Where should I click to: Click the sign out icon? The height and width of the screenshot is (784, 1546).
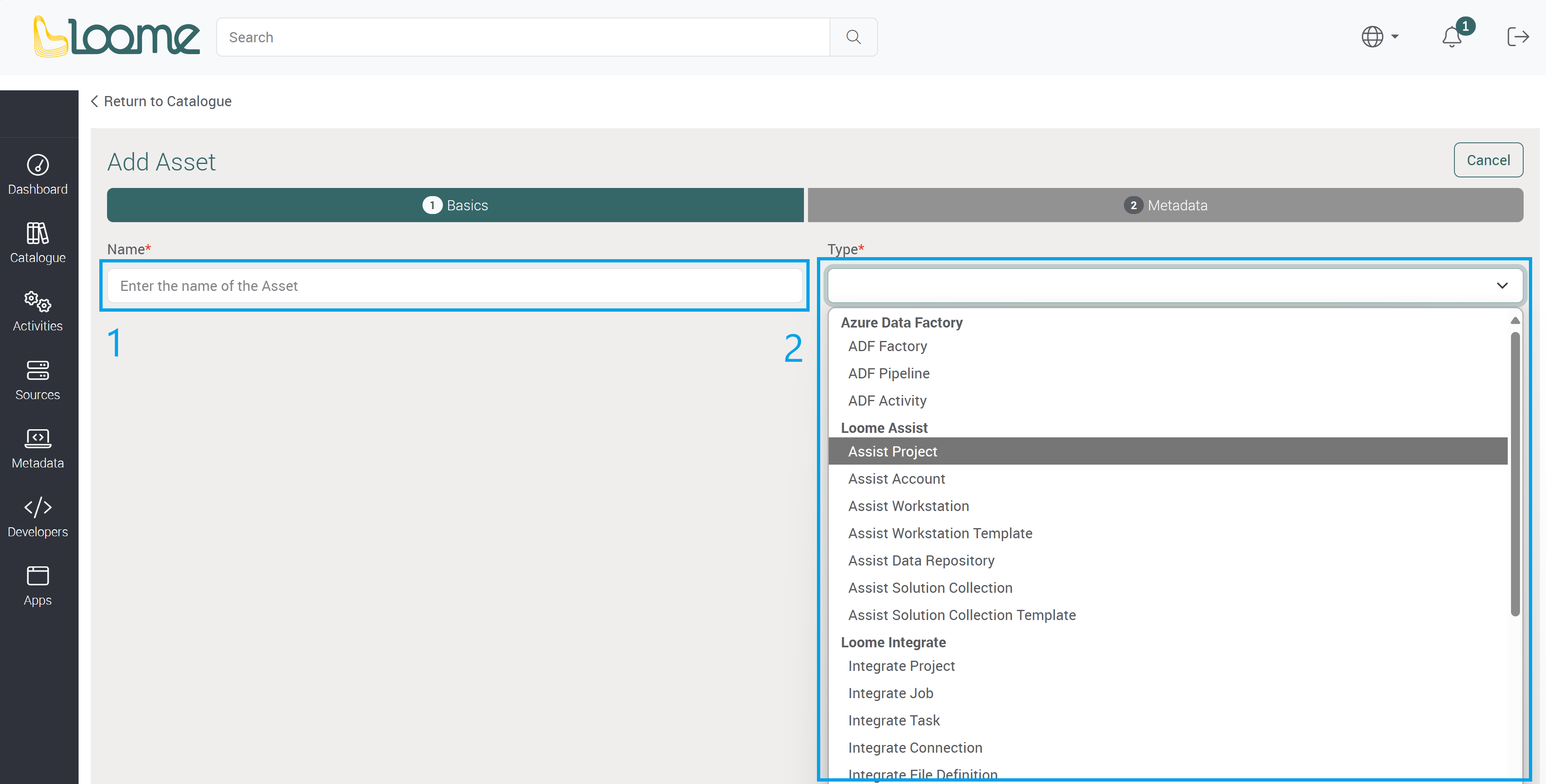pyautogui.click(x=1518, y=37)
